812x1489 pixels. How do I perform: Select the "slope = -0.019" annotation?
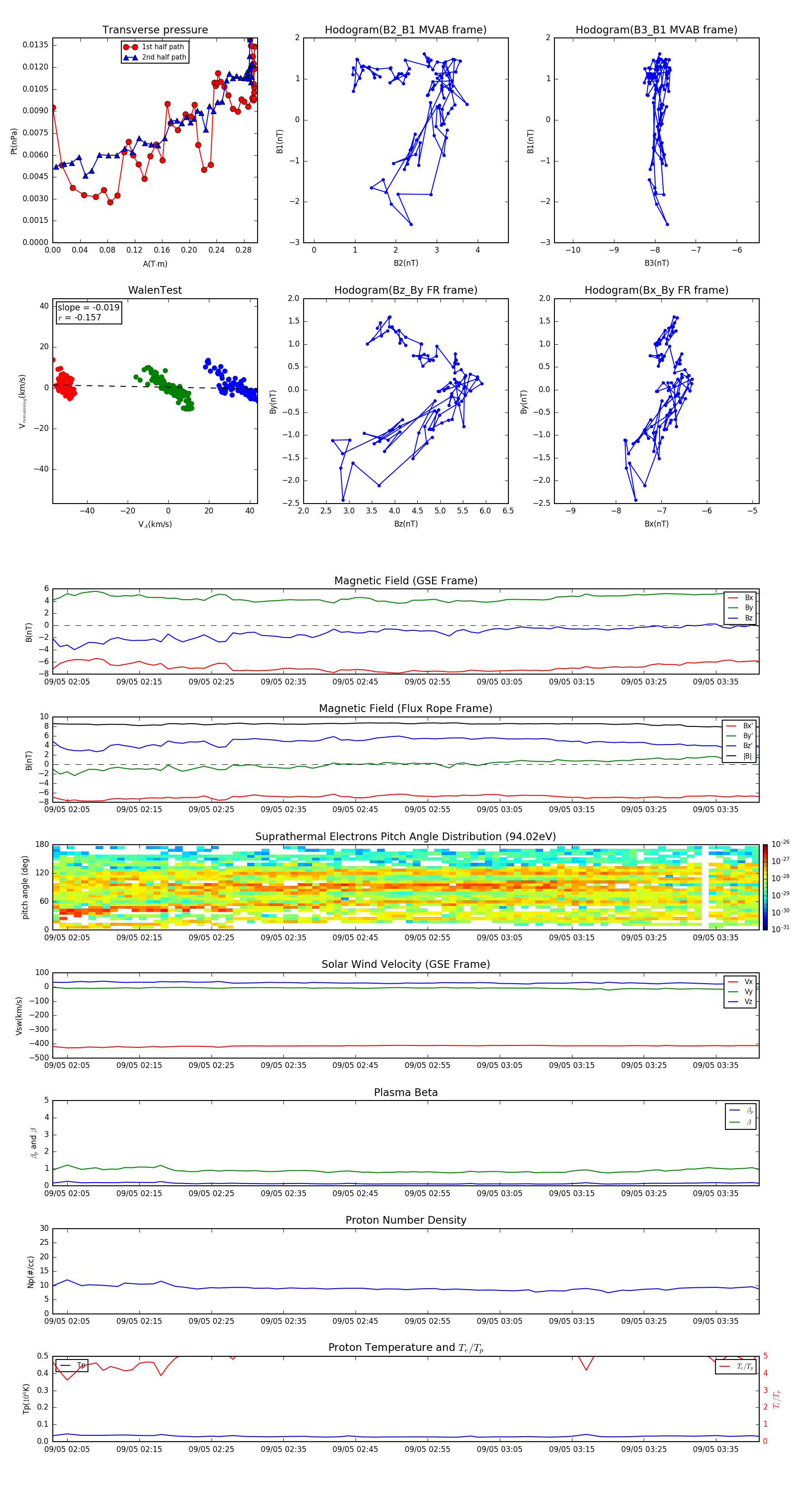coord(88,308)
